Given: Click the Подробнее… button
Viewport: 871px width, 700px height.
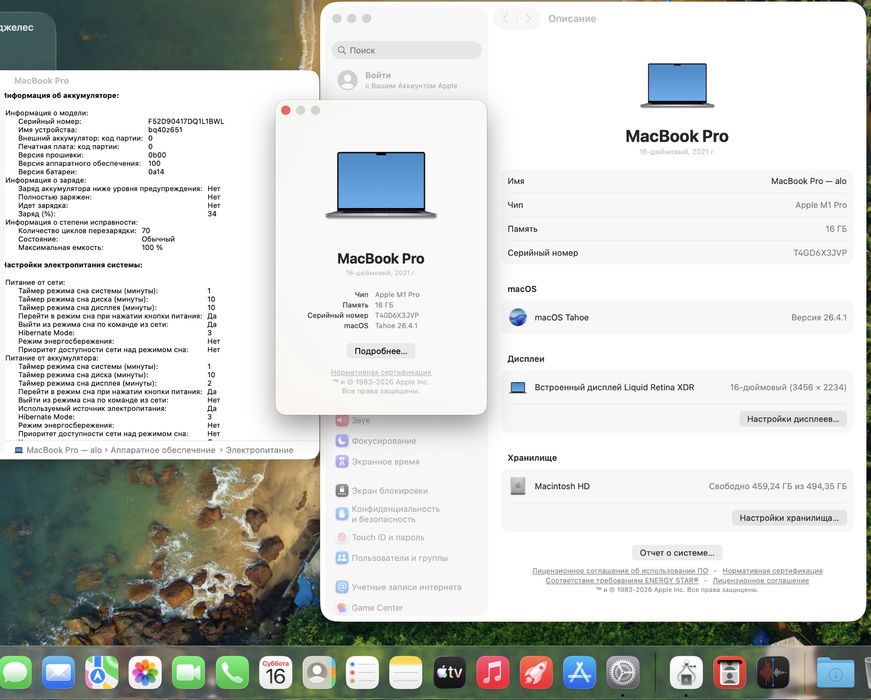Looking at the screenshot, I should [x=381, y=351].
